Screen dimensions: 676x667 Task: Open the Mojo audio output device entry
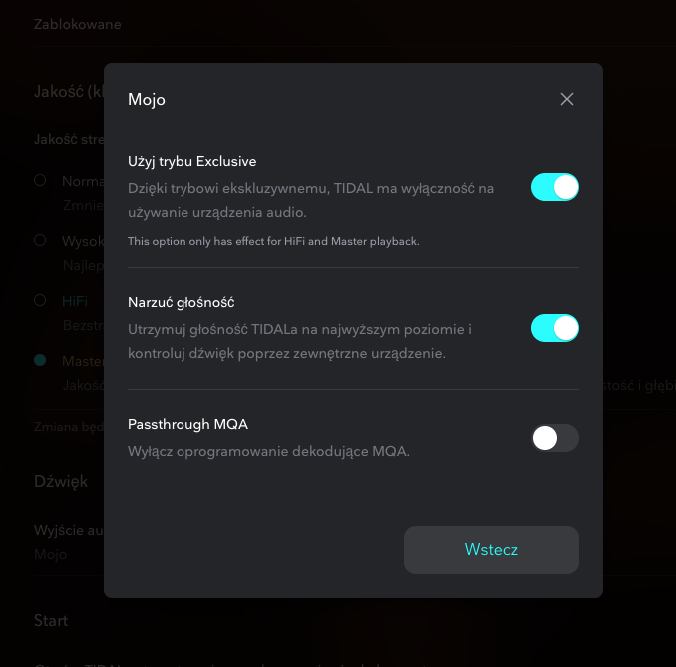[x=50, y=554]
